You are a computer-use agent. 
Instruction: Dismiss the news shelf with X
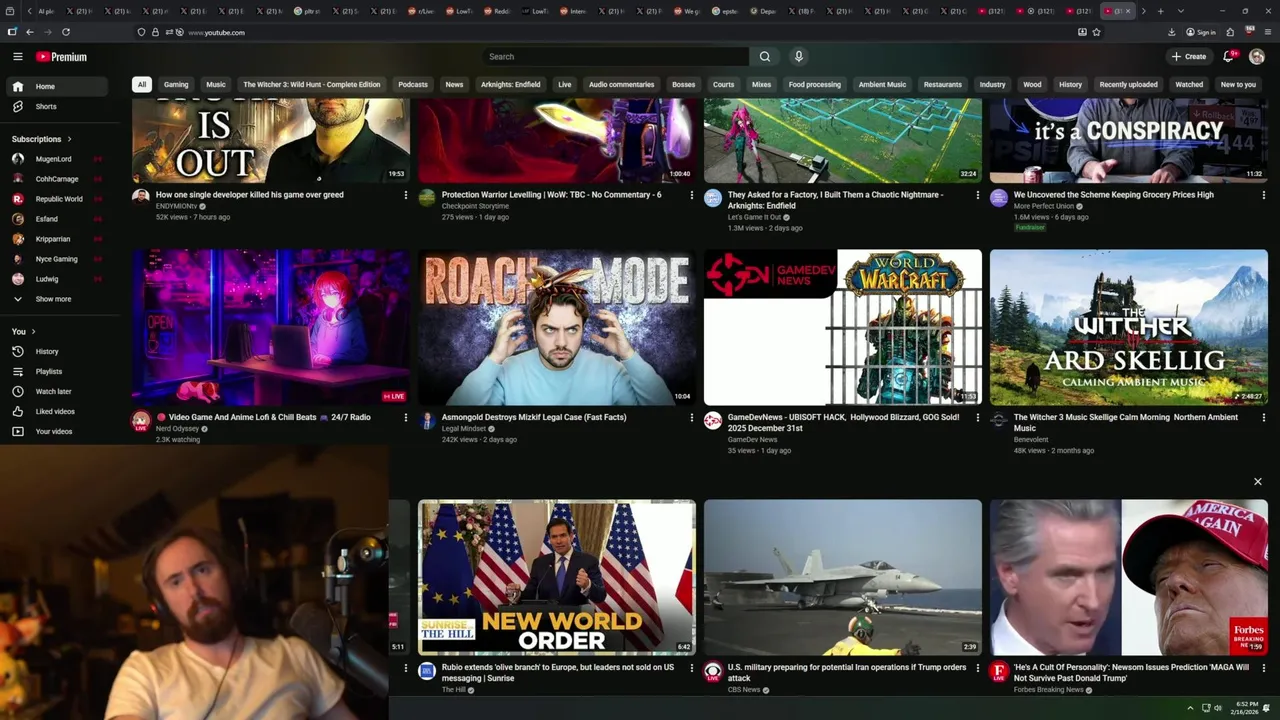1258,482
